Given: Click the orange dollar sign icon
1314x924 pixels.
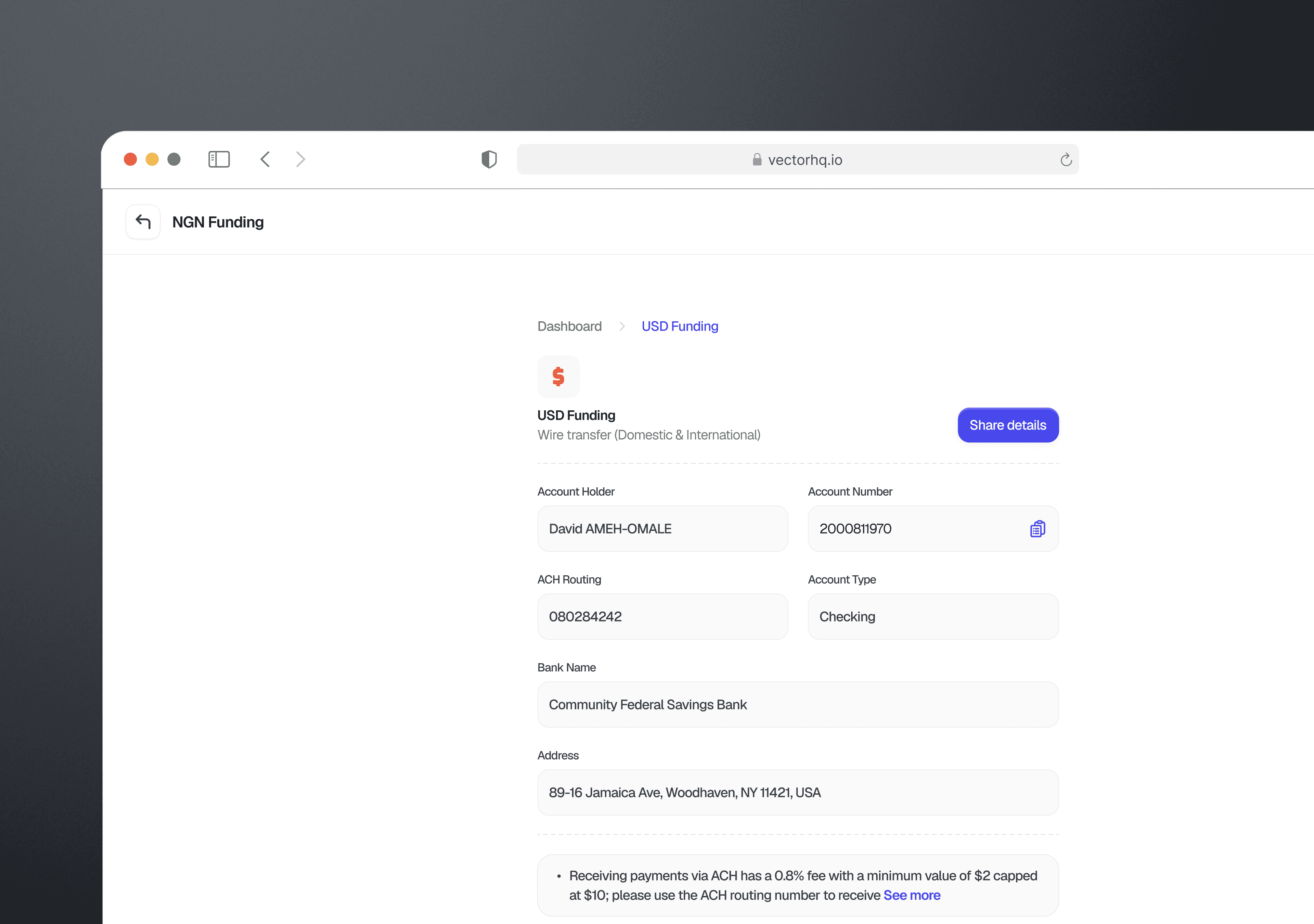Looking at the screenshot, I should [558, 377].
